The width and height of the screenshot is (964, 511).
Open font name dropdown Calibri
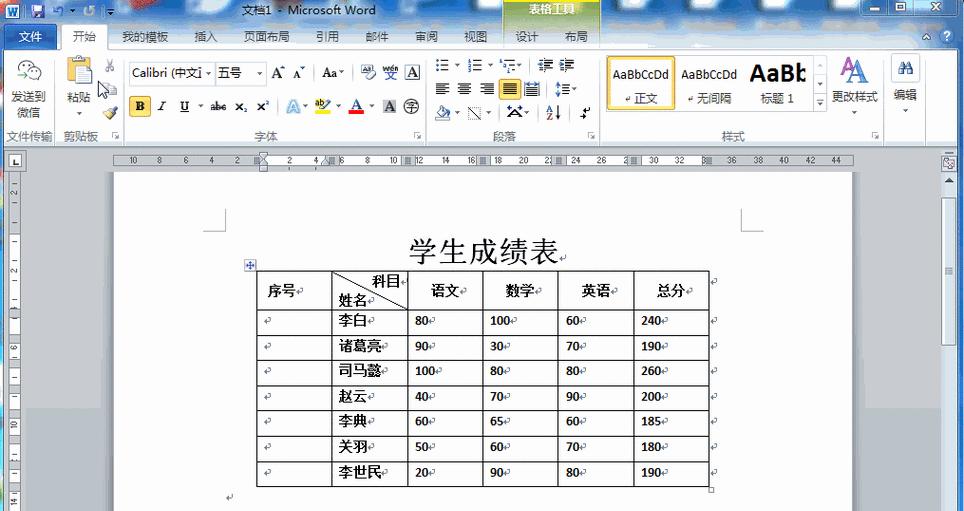tap(208, 74)
